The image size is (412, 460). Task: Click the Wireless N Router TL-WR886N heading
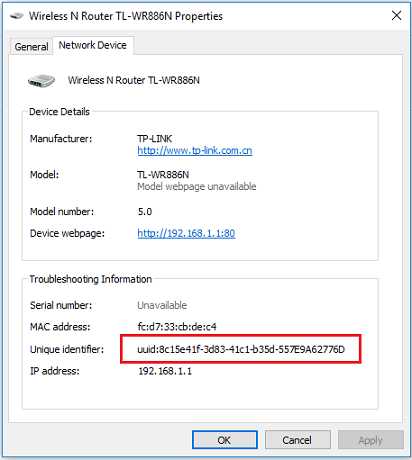134,80
